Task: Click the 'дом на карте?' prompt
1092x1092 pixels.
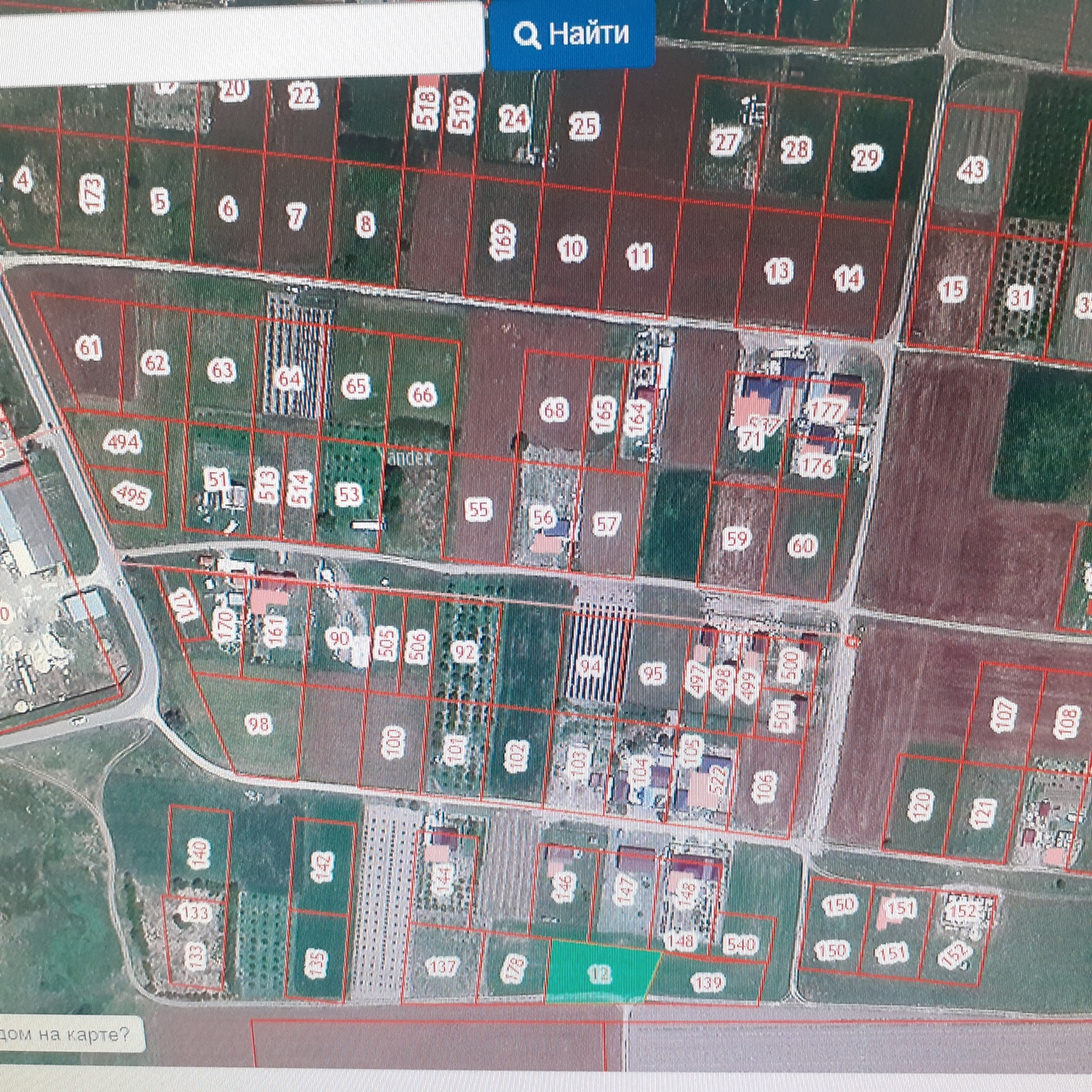Action: (x=69, y=1035)
